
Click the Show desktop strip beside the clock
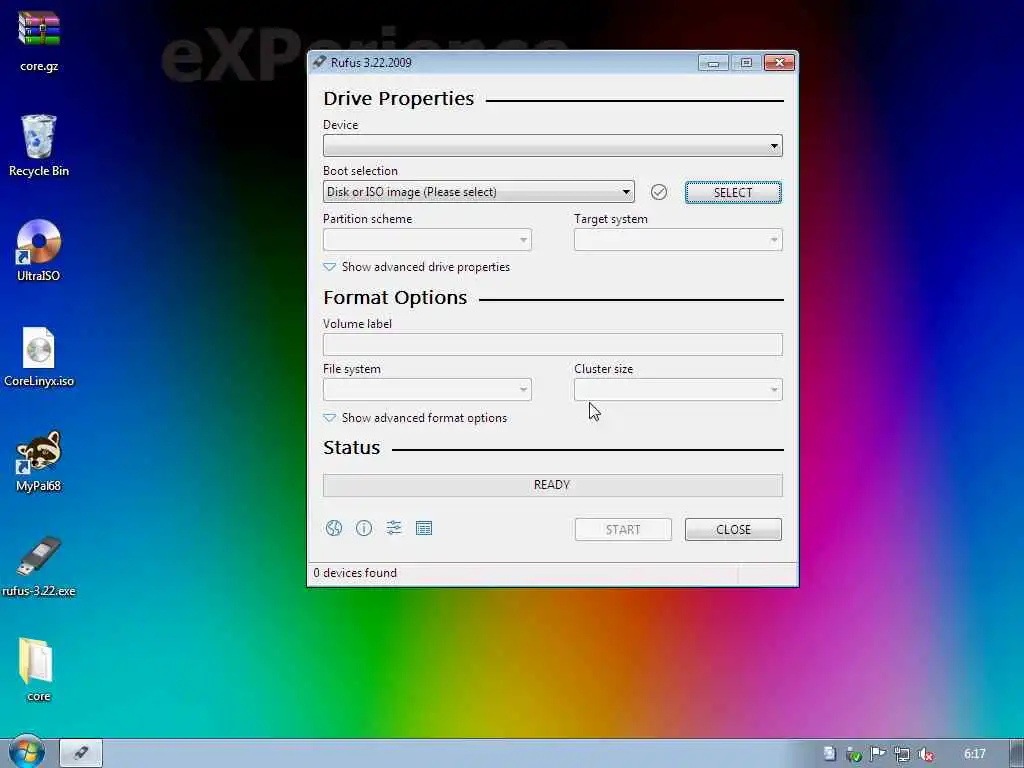(1017, 754)
